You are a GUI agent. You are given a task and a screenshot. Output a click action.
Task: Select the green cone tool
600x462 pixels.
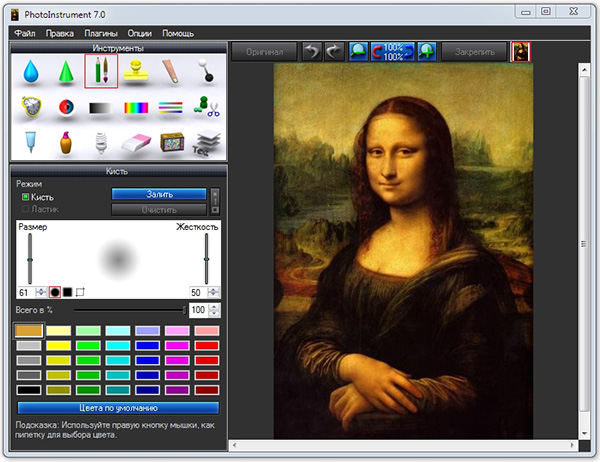click(x=65, y=73)
